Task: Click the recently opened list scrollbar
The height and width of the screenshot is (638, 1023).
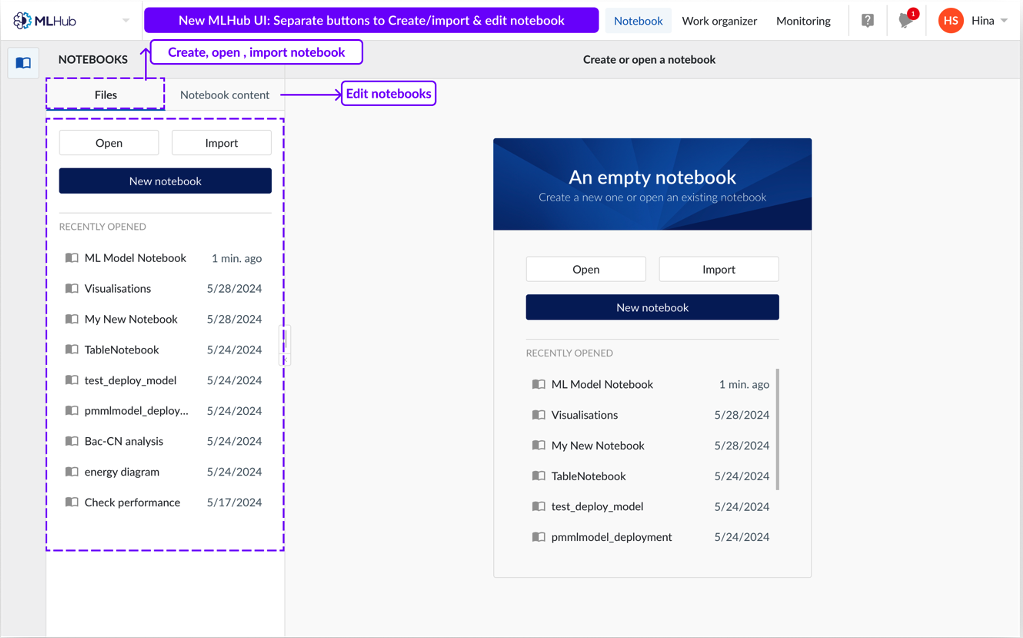Action: [777, 430]
